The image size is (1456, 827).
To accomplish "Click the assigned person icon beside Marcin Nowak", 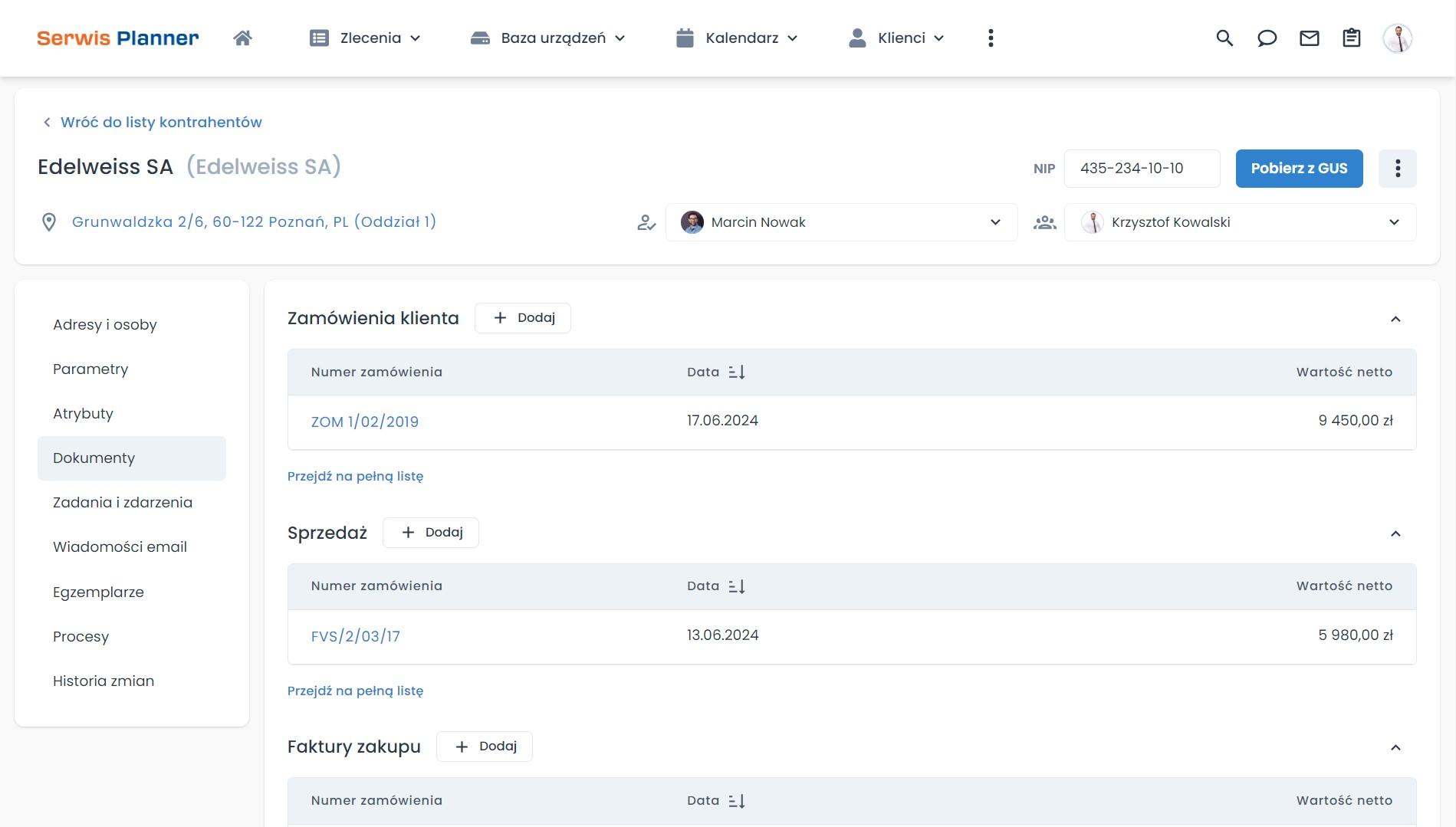I will point(646,223).
